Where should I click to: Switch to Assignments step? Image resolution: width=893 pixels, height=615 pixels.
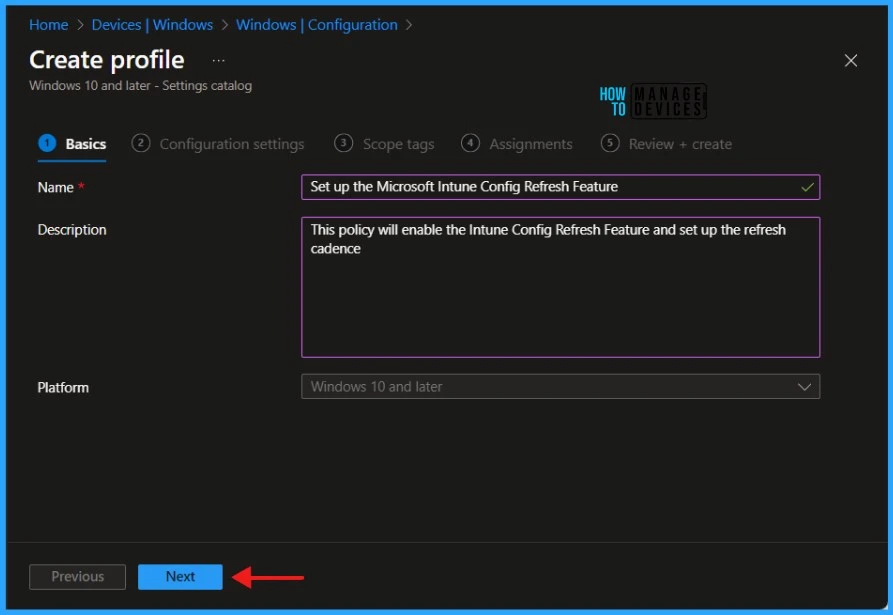click(517, 144)
